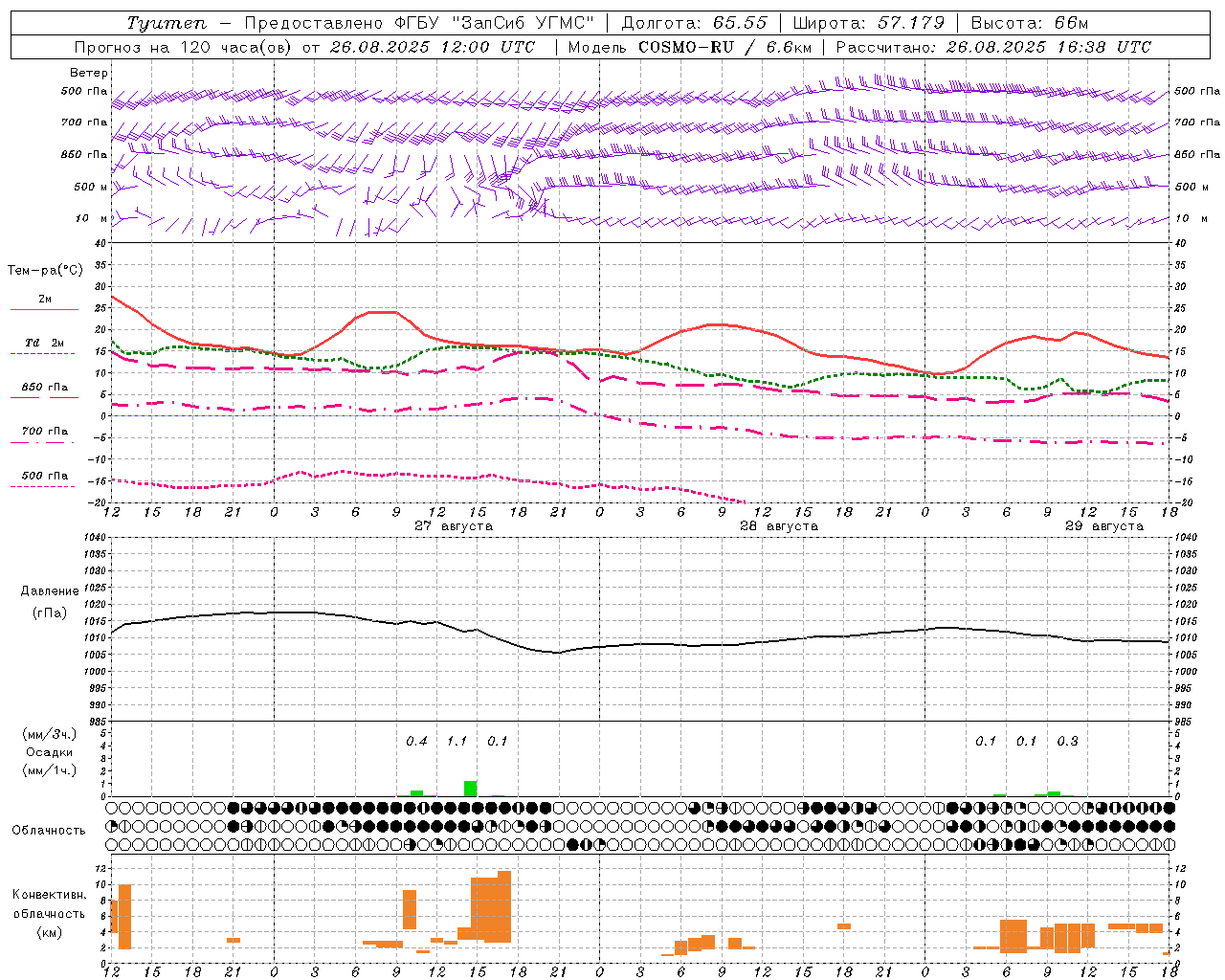Click the "2м" temperature legend entry
The height and width of the screenshot is (980, 1225).
45,300
